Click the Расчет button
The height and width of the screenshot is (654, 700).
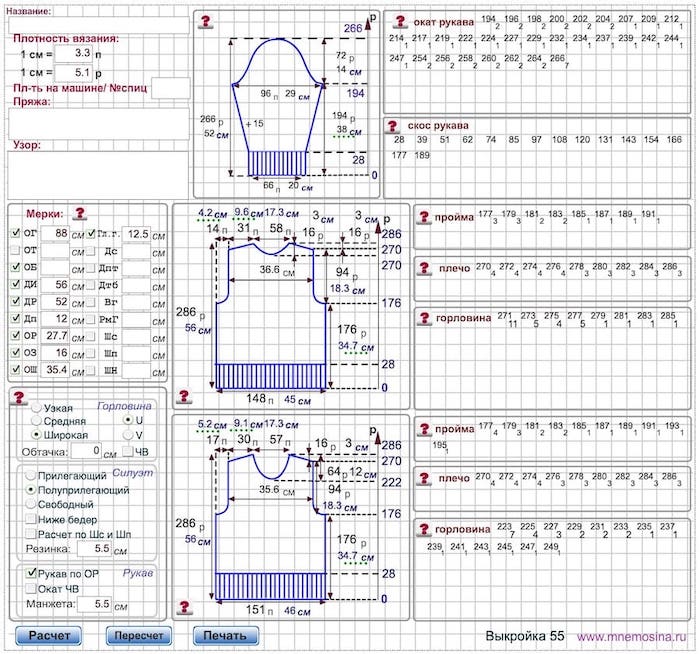tap(49, 635)
